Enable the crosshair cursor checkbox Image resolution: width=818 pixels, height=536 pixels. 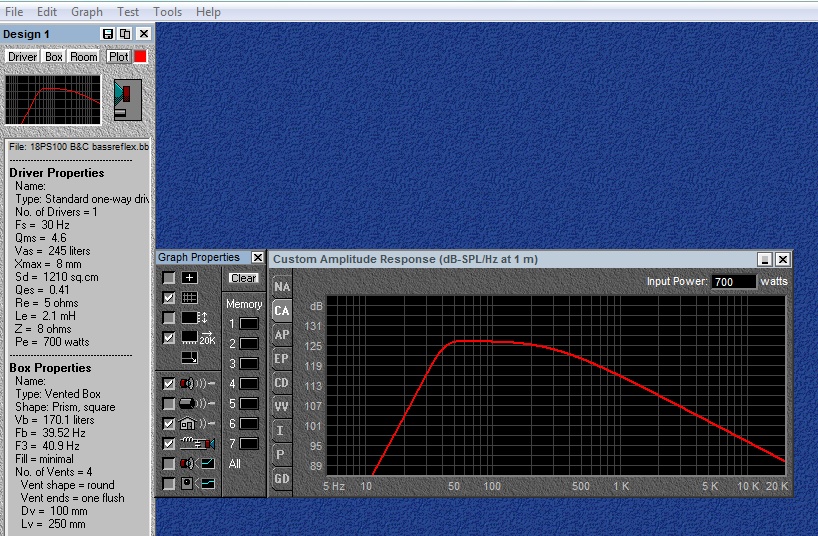pos(169,278)
